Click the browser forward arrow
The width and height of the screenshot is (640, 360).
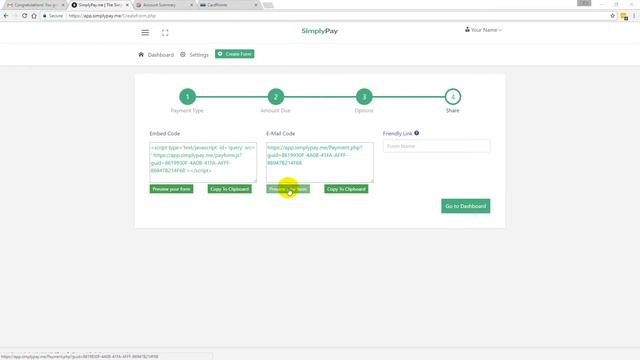pyautogui.click(x=15, y=16)
